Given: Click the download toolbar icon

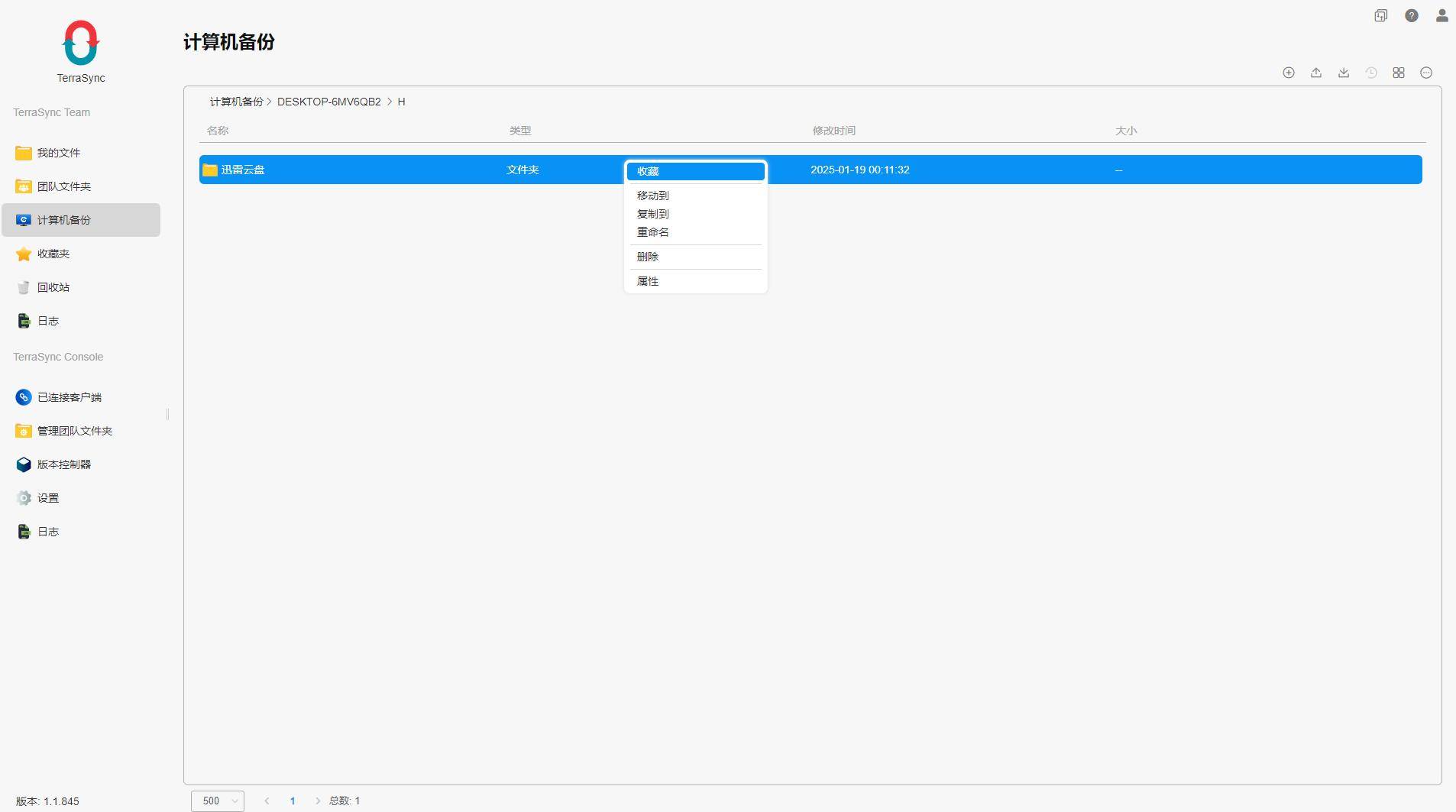Looking at the screenshot, I should click(1344, 73).
